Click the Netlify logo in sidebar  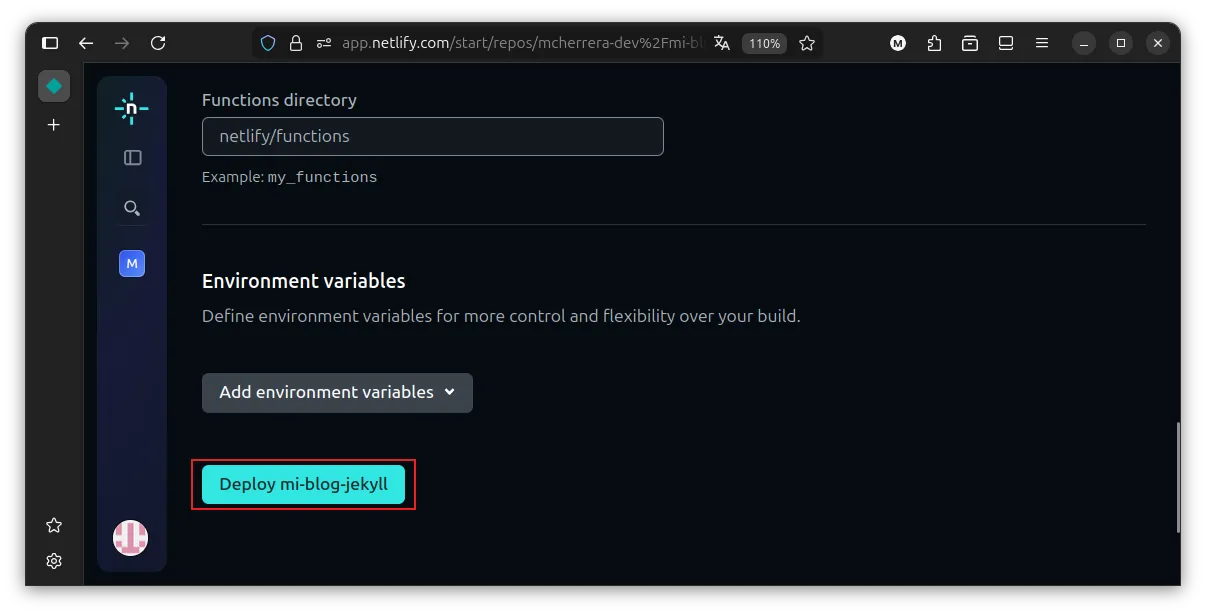point(131,108)
